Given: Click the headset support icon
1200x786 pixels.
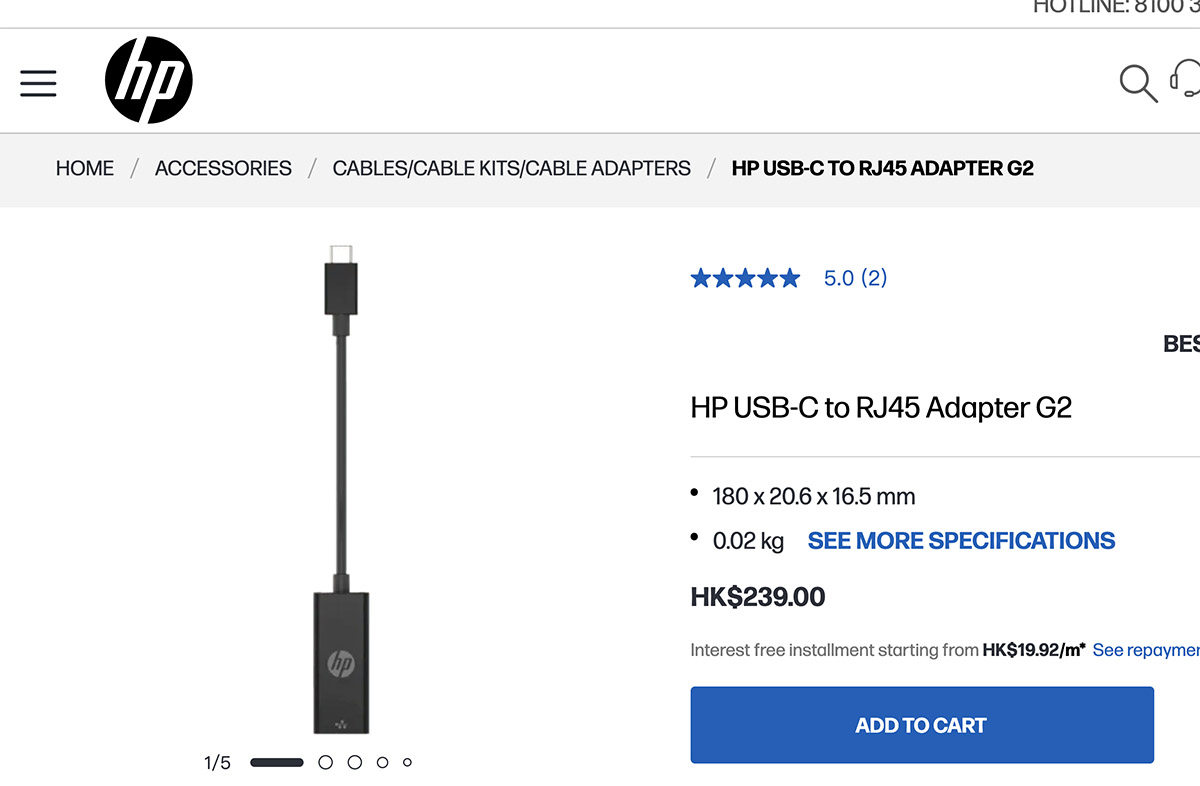Looking at the screenshot, I should coord(1187,80).
